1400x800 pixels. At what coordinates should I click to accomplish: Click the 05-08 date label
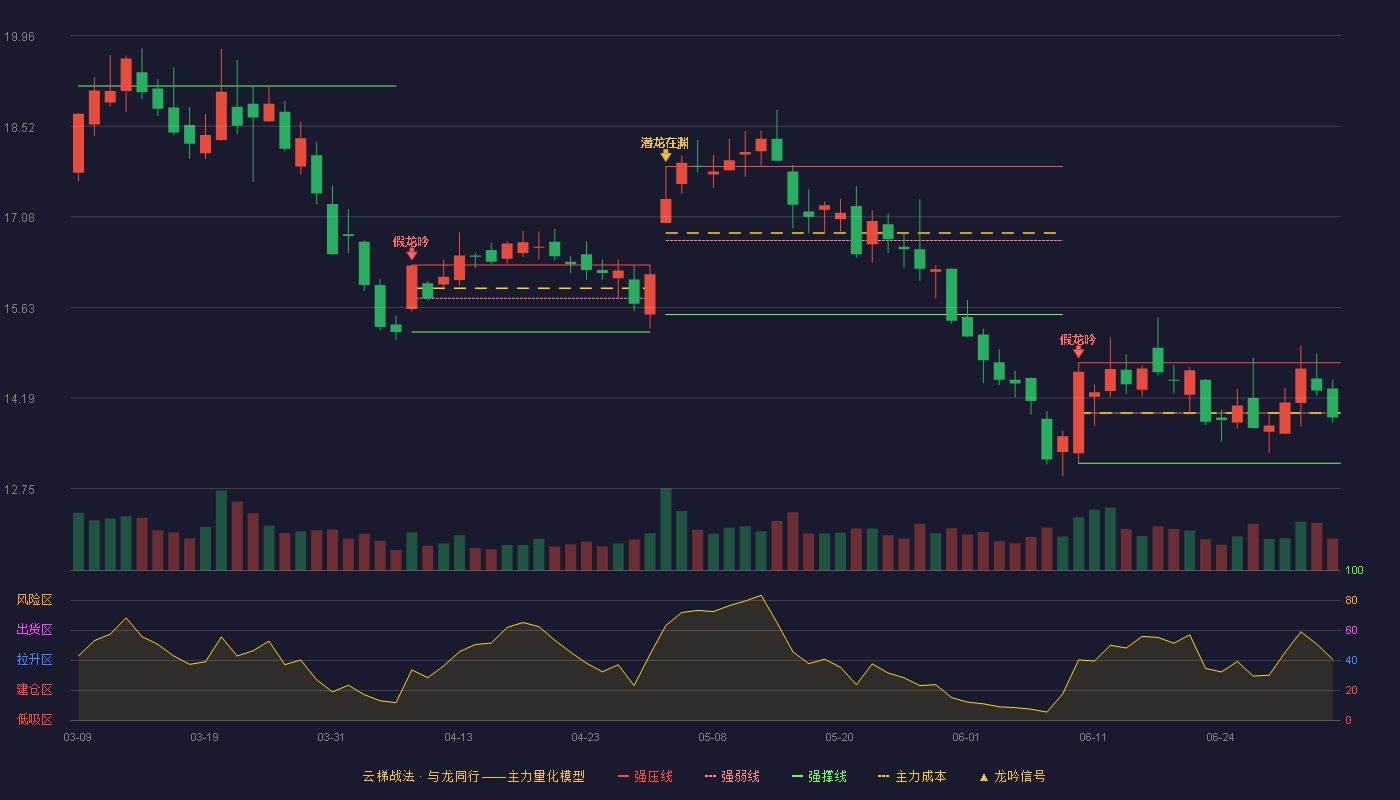click(712, 737)
